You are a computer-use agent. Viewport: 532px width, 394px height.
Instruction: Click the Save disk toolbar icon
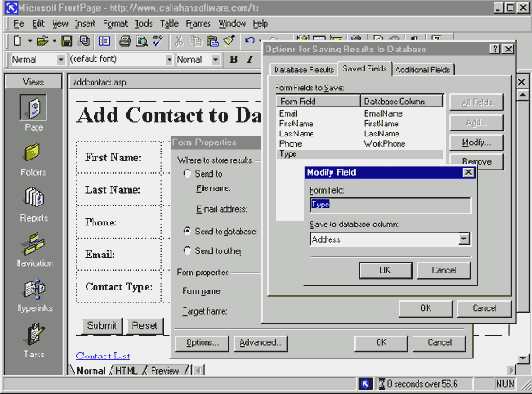[x=66, y=41]
